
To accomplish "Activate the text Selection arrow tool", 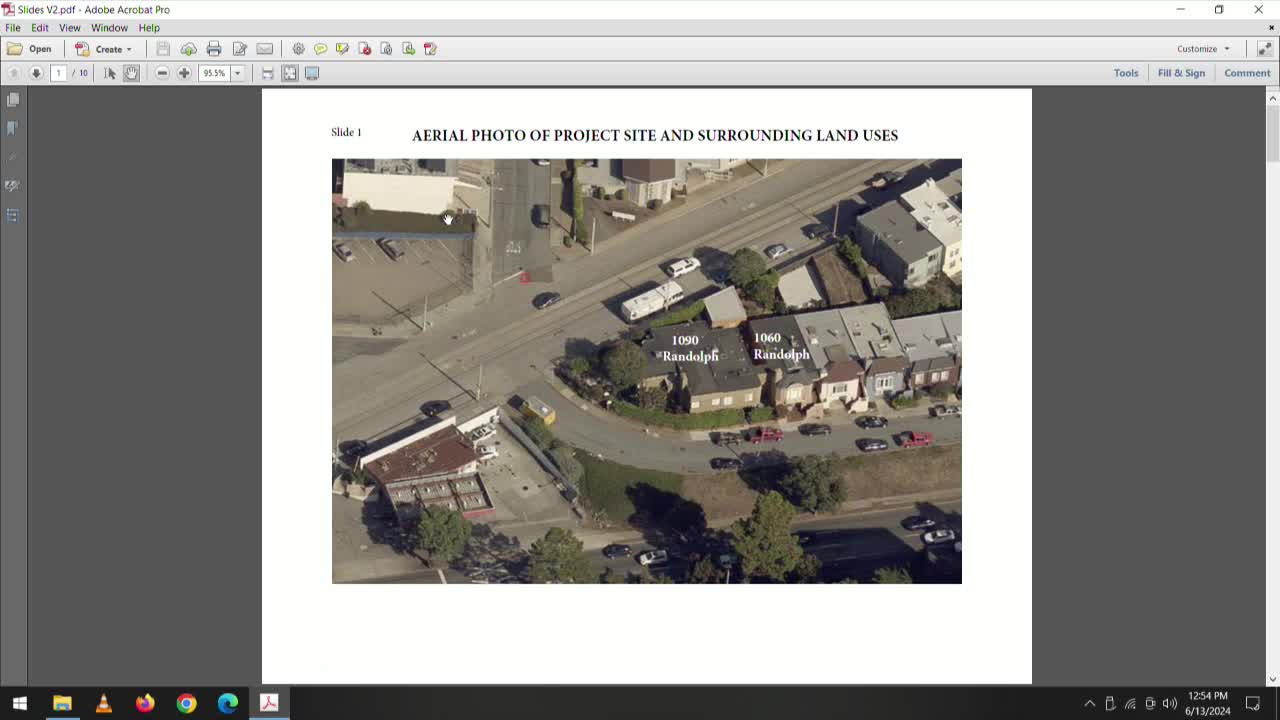I will 110,73.
